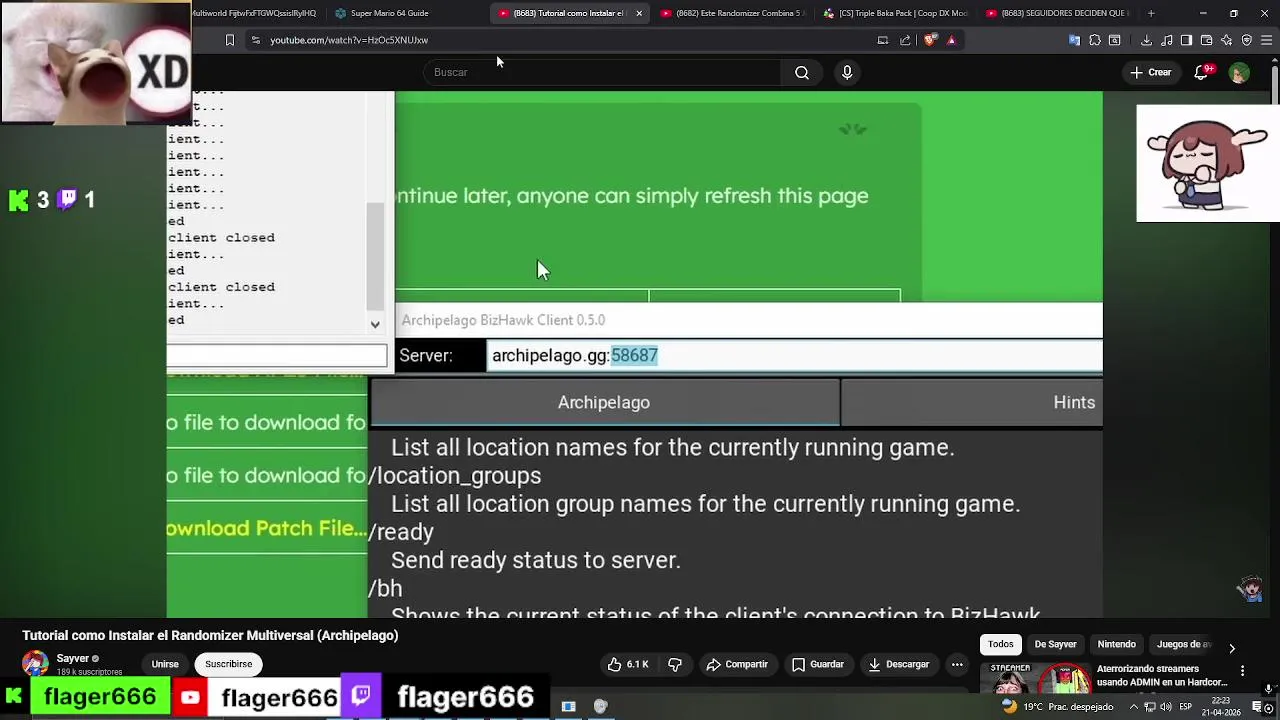Screen dimensions: 1280x720
Task: Open the more actions three-dot menu
Action: point(957,664)
